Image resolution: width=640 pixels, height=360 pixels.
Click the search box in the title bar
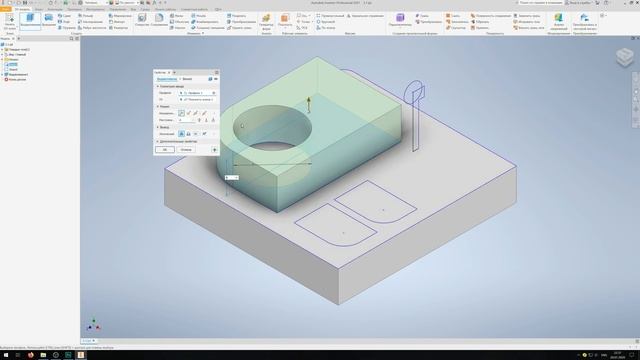point(539,2)
